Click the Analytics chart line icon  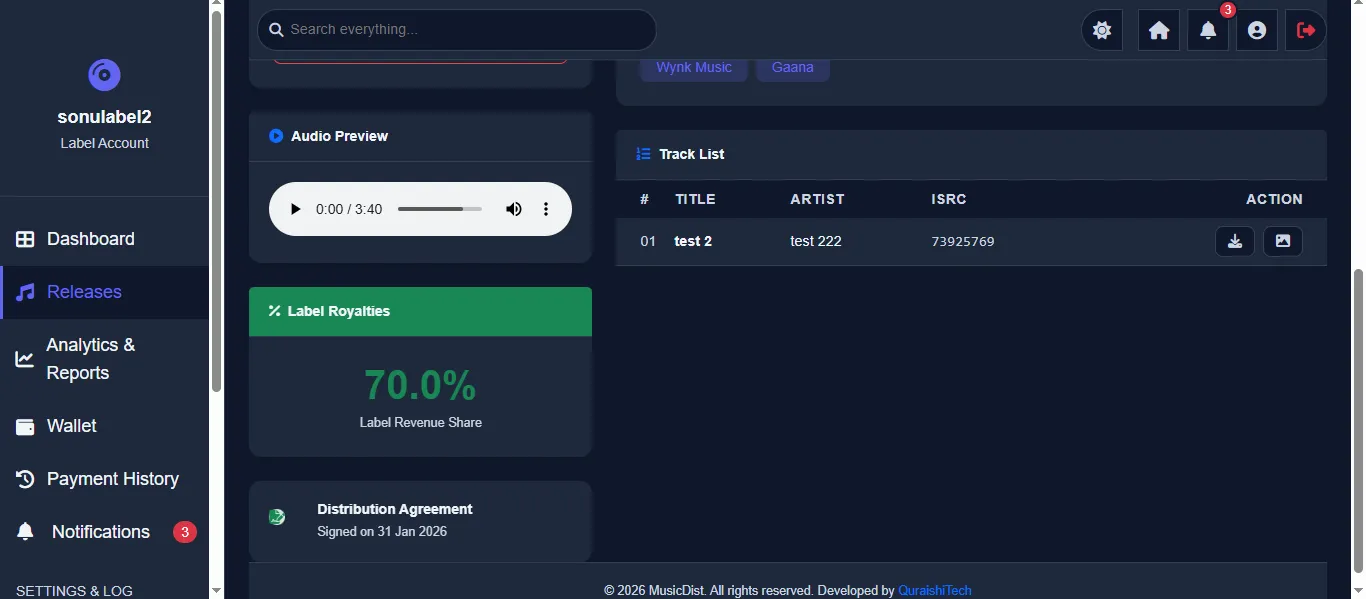pyautogui.click(x=25, y=359)
